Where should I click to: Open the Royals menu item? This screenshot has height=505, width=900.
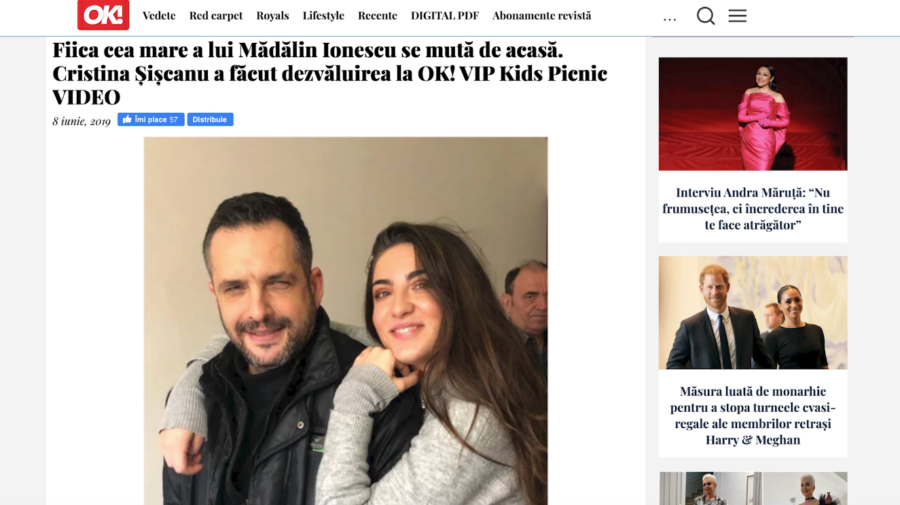273,15
